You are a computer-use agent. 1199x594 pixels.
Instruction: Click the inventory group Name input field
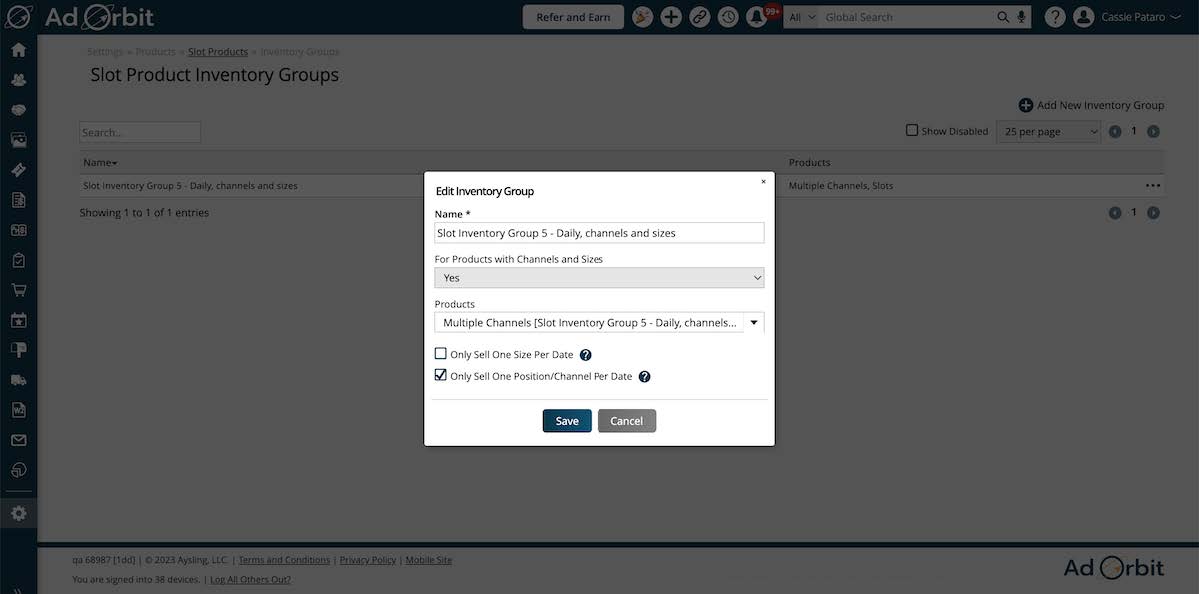tap(600, 232)
